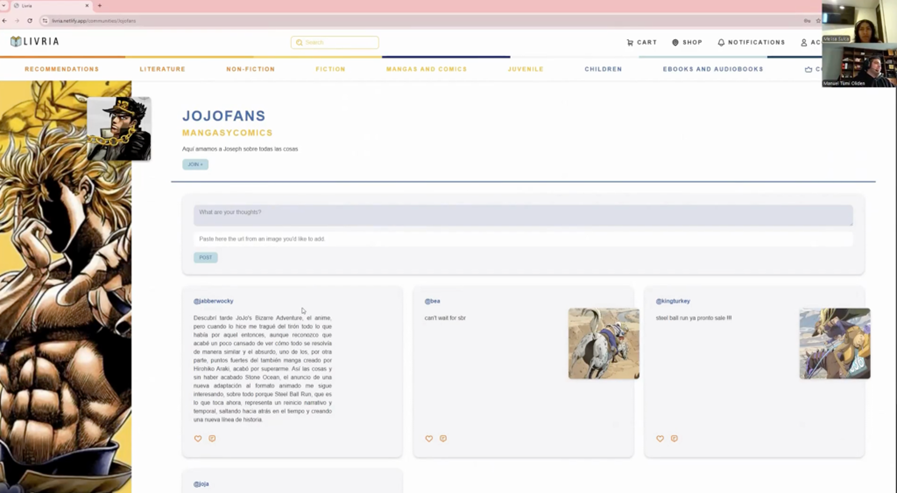Image resolution: width=897 pixels, height=493 pixels.
Task: Submit with the POST button
Action: [x=205, y=257]
